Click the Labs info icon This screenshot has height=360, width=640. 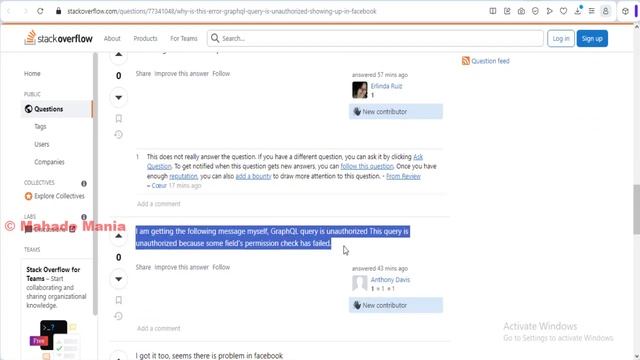point(84,217)
